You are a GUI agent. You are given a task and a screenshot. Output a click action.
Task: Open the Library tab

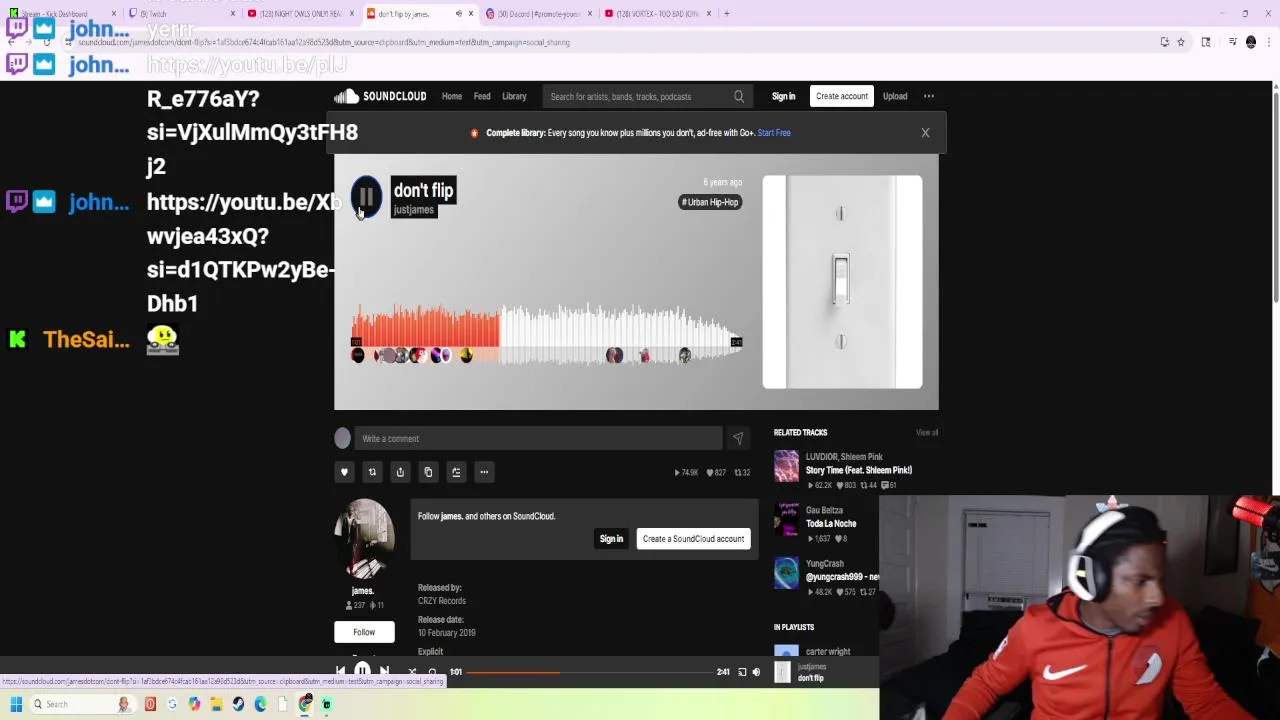click(514, 96)
